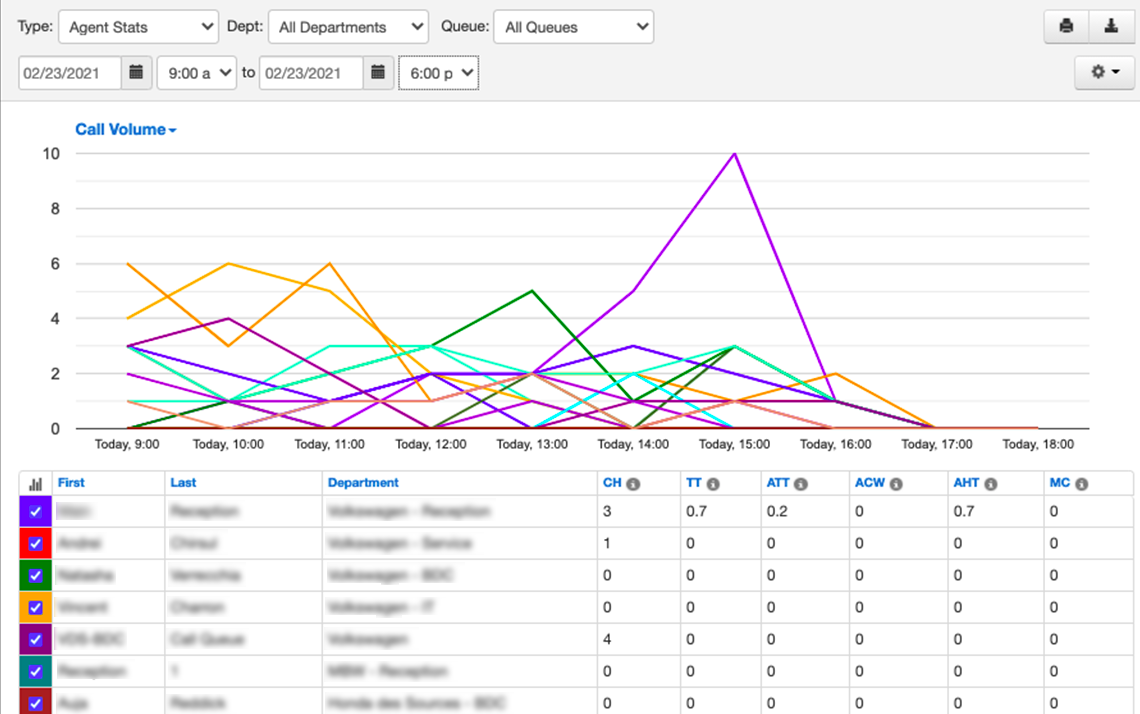Click the info icon beside ATT column
Screen dimensions: 1140x714
[x=800, y=484]
